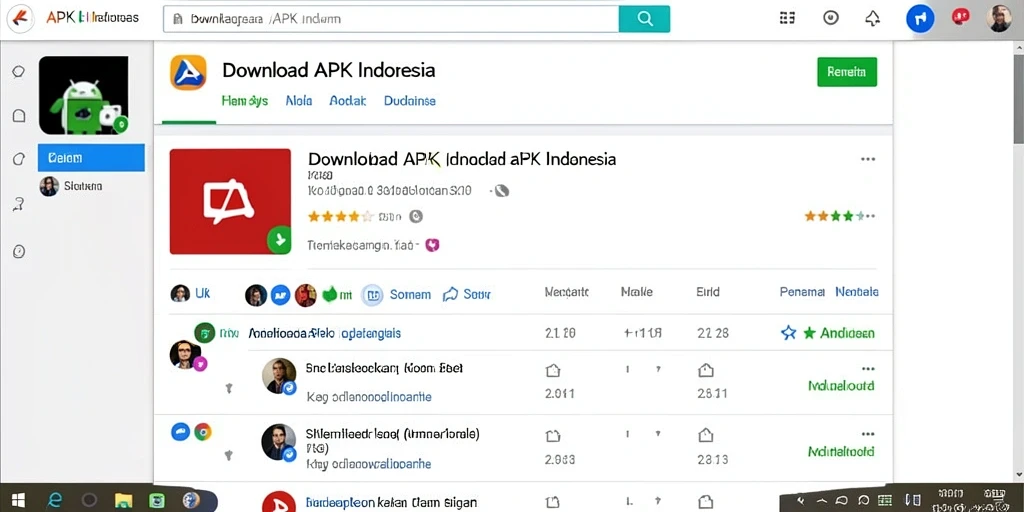Select Penama column tab

[x=802, y=292]
